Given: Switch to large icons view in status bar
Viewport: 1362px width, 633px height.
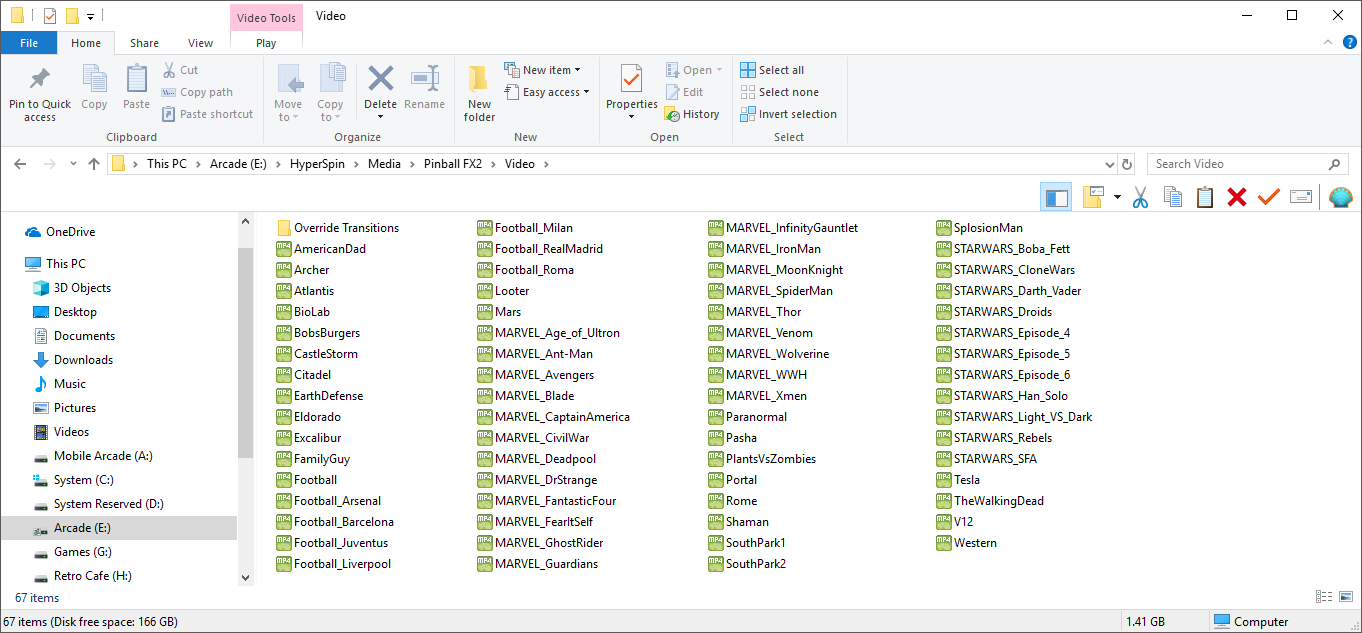Looking at the screenshot, I should [x=1345, y=597].
